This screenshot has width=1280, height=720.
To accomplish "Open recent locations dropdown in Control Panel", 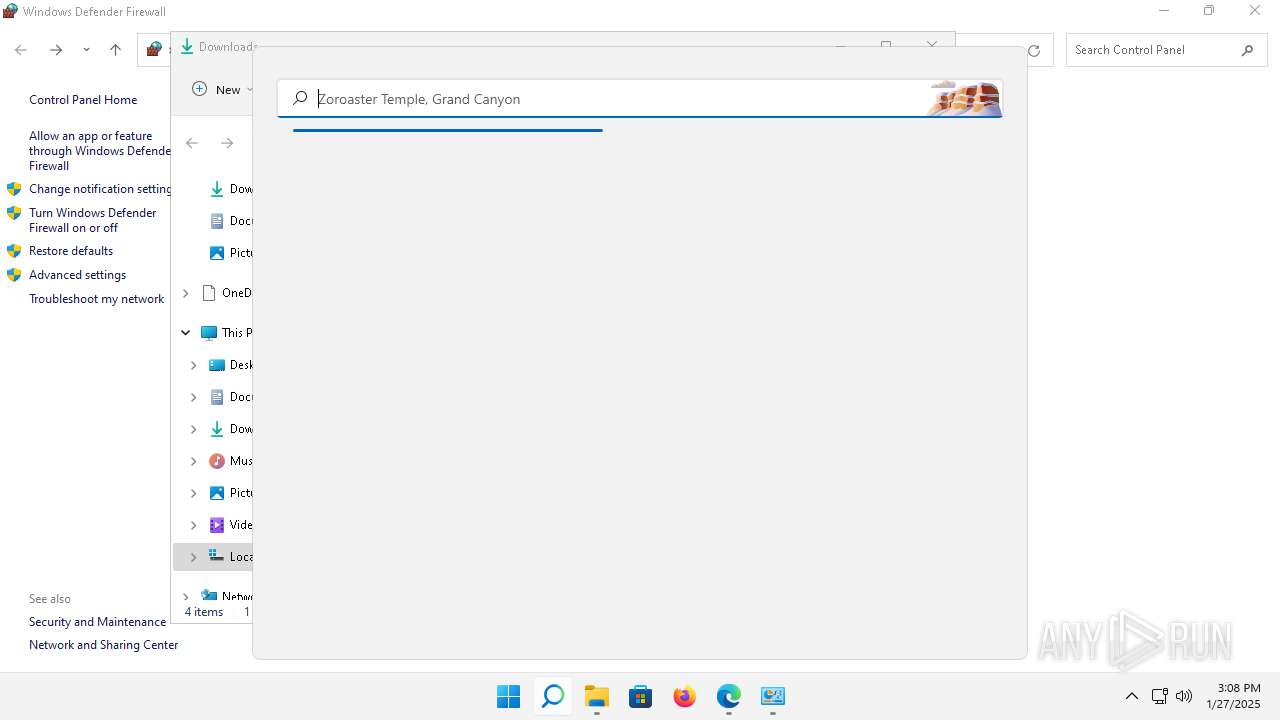I will (86, 50).
